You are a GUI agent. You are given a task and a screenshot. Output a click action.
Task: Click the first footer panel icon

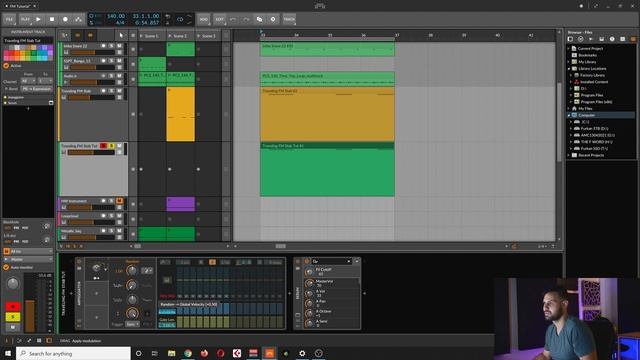pos(6,340)
